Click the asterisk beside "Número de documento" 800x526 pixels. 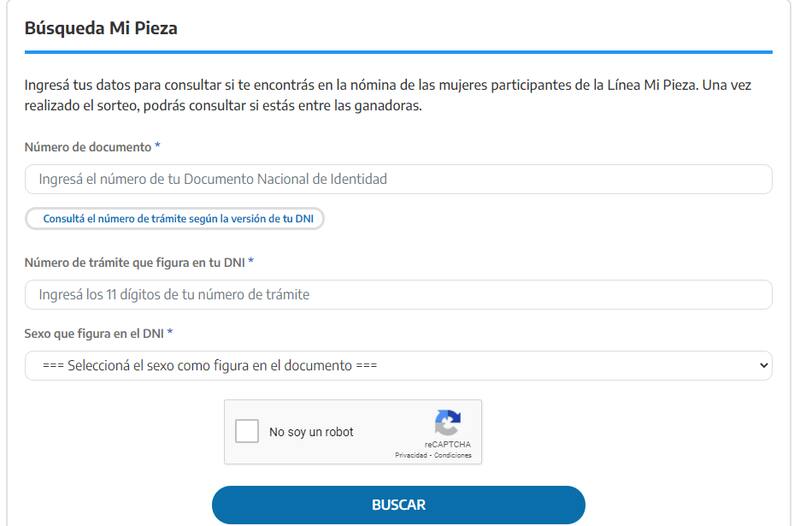pyautogui.click(x=158, y=147)
